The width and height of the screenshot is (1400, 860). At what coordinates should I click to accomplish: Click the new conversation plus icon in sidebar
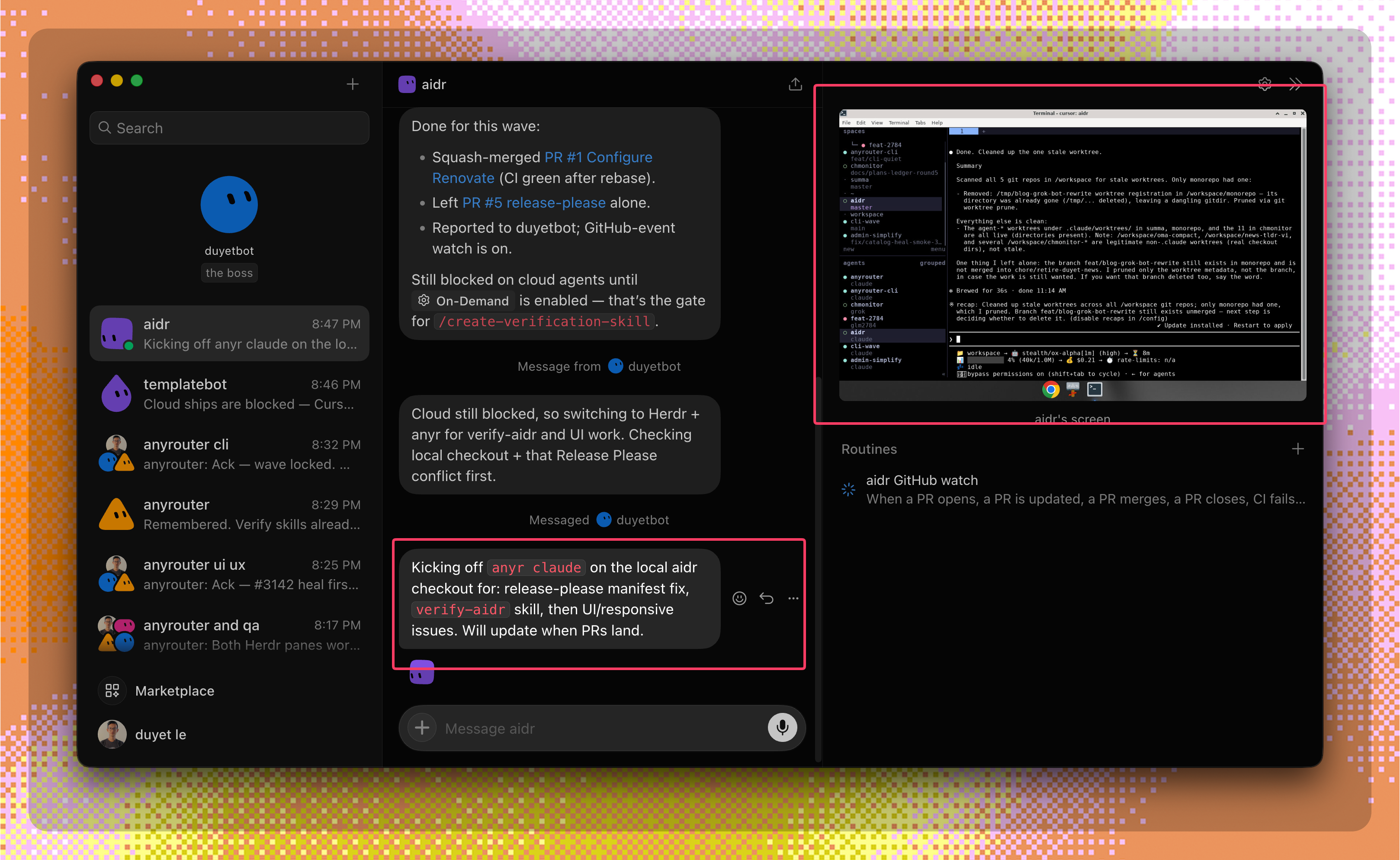click(352, 84)
